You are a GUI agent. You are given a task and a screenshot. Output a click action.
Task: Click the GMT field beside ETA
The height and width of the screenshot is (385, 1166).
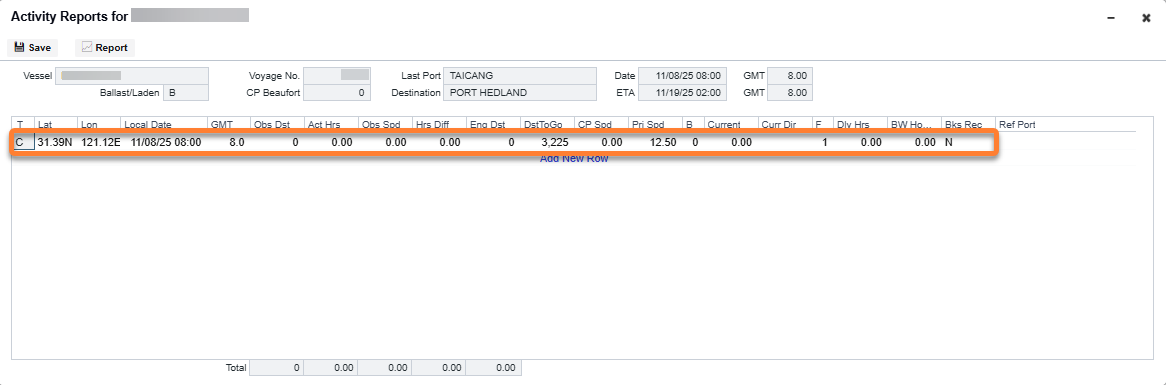790,93
